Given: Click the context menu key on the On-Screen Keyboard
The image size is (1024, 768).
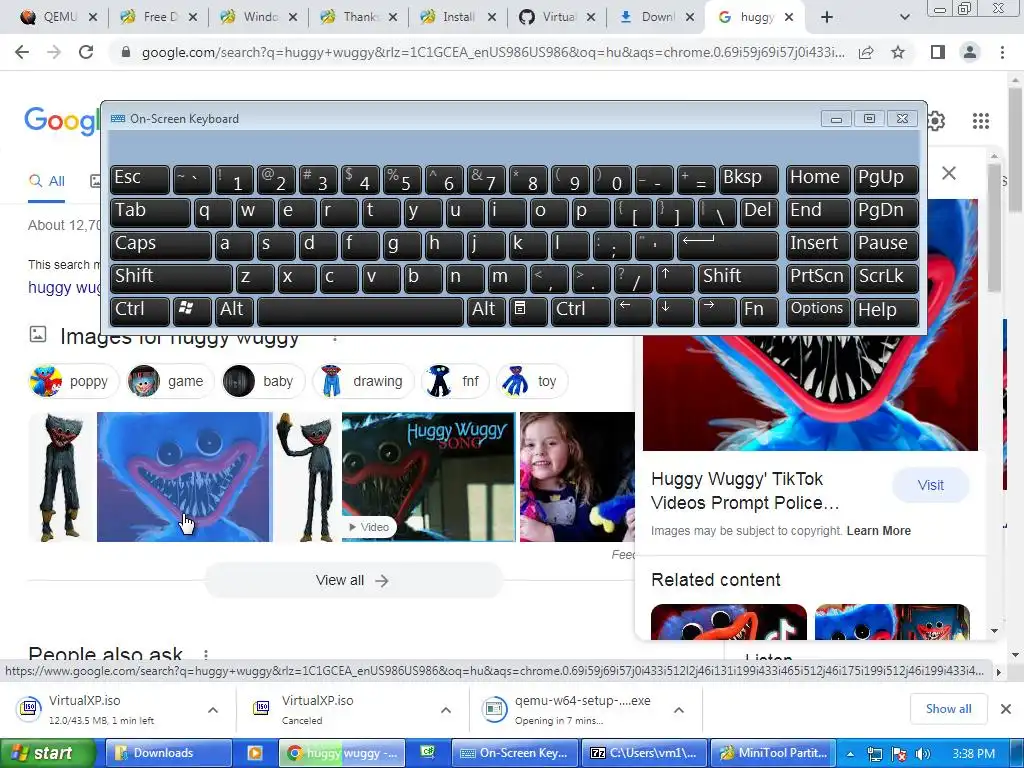Looking at the screenshot, I should [x=526, y=310].
